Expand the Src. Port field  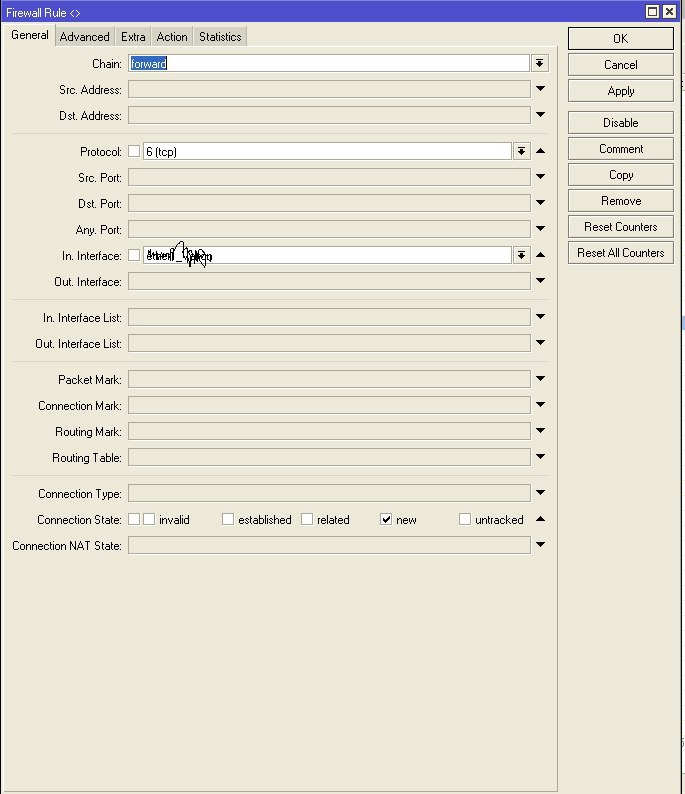tap(540, 177)
